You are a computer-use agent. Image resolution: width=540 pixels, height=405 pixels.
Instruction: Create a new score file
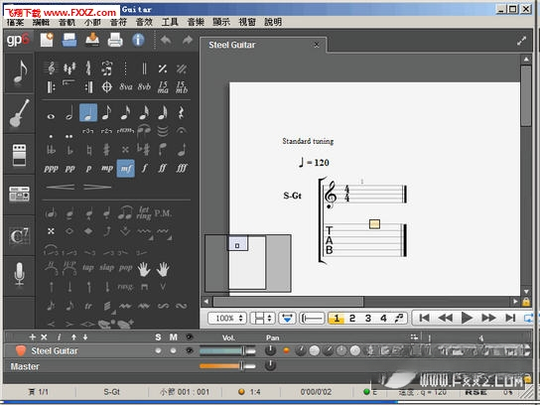coord(47,40)
